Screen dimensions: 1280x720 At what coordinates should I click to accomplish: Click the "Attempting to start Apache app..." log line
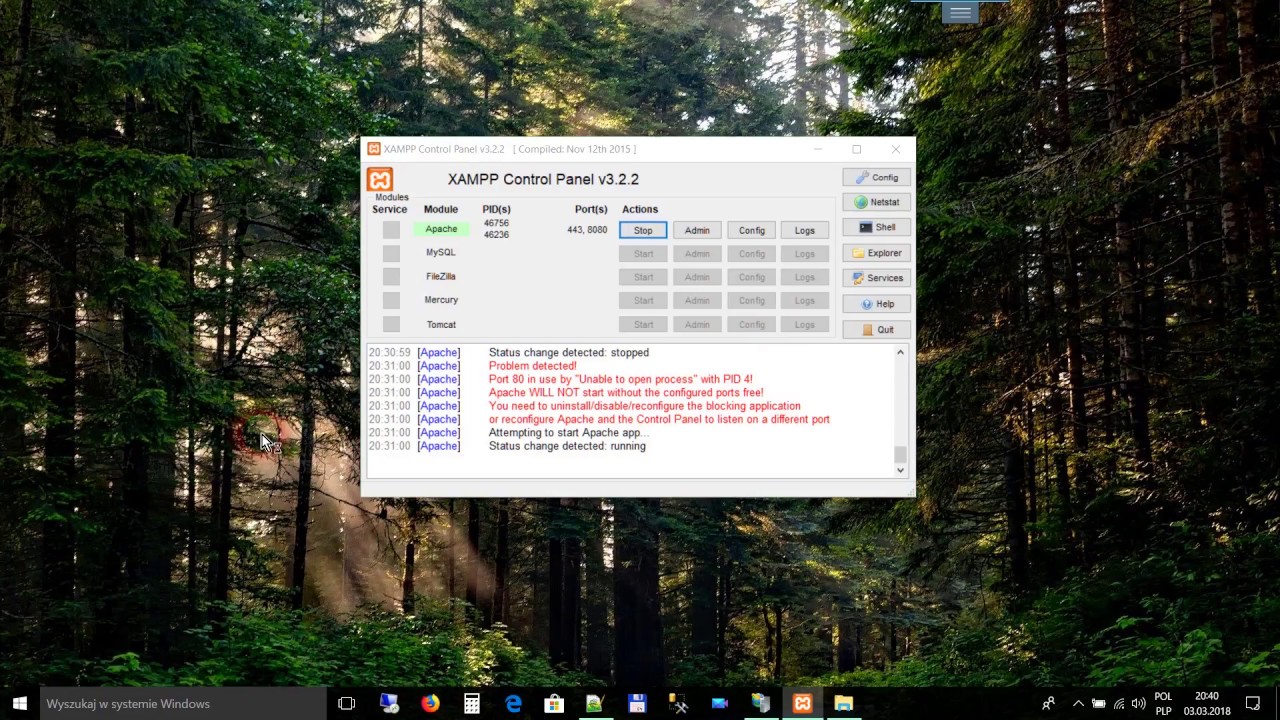click(568, 433)
